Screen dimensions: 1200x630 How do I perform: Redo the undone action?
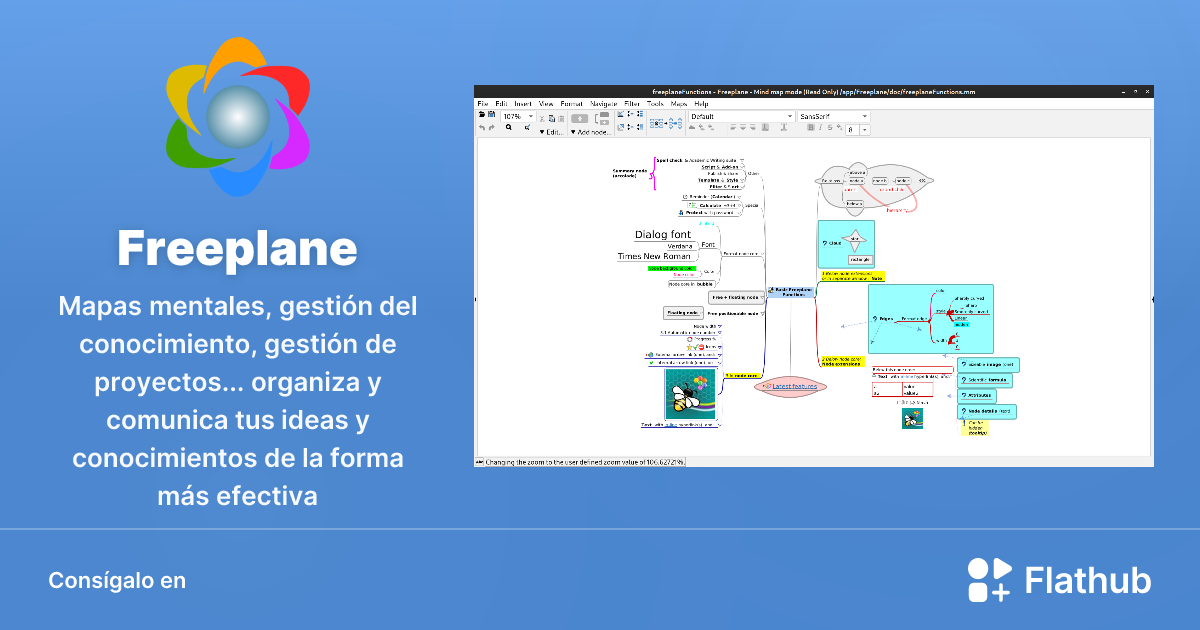(490, 128)
